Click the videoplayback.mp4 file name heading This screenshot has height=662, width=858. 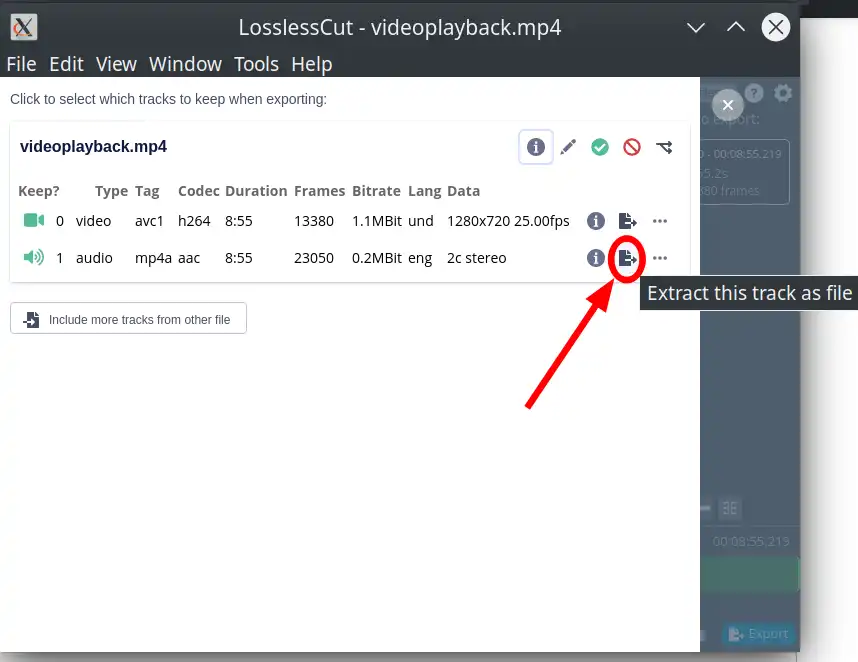(x=93, y=147)
